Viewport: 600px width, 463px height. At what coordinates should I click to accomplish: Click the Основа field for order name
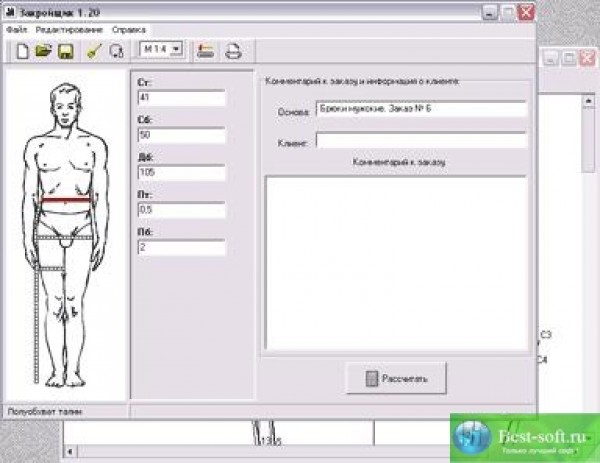[x=421, y=109]
